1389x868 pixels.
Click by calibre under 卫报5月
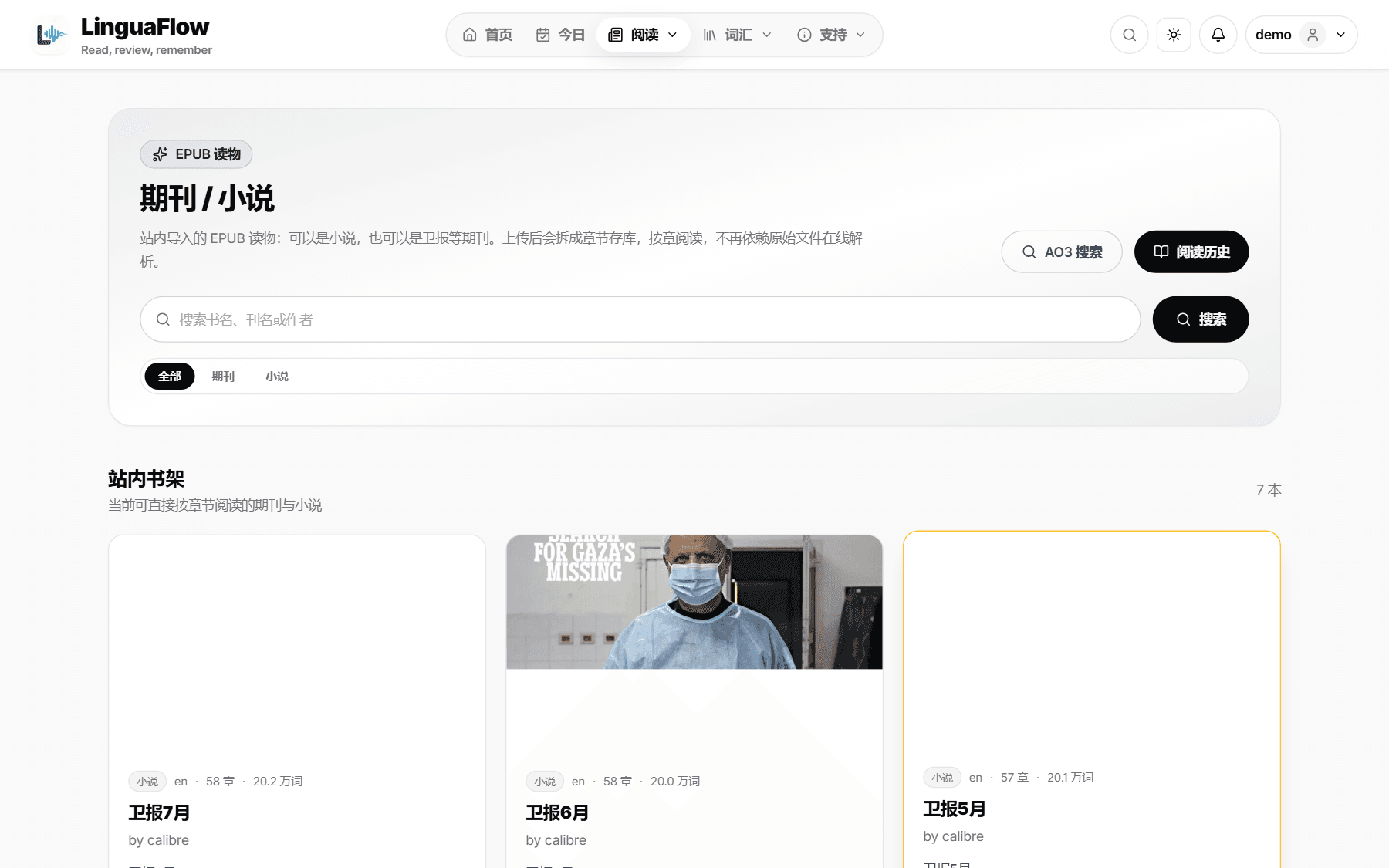954,836
